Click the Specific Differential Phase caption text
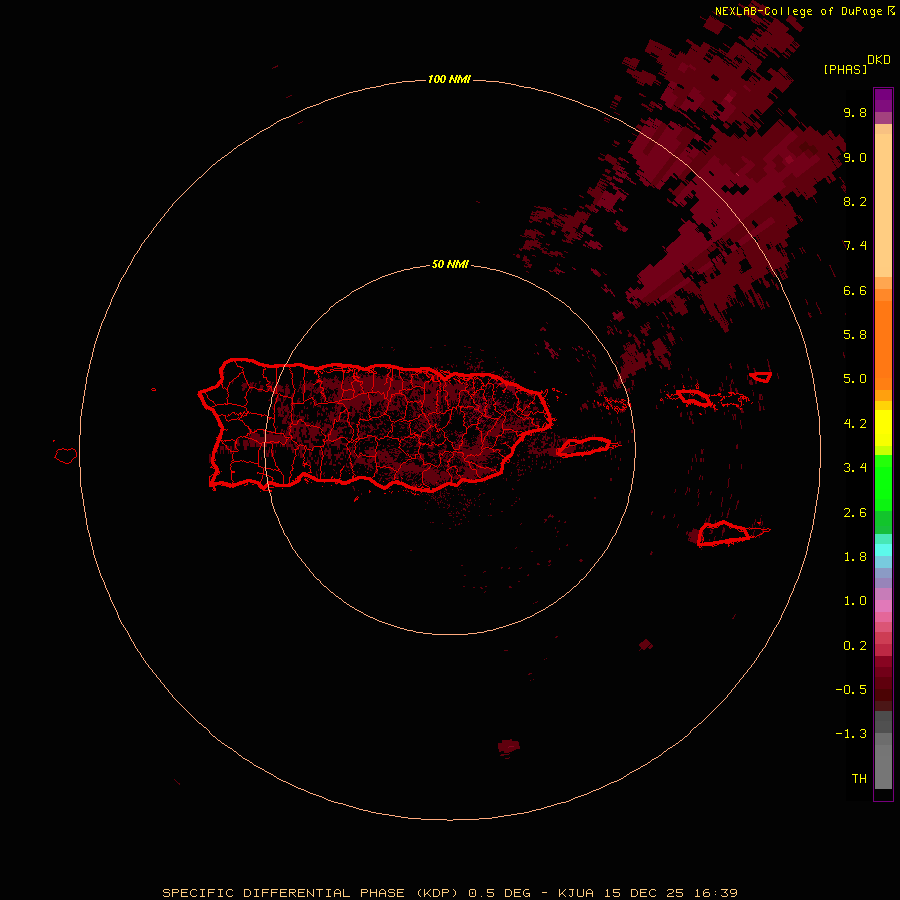900x900 pixels. 449,893
